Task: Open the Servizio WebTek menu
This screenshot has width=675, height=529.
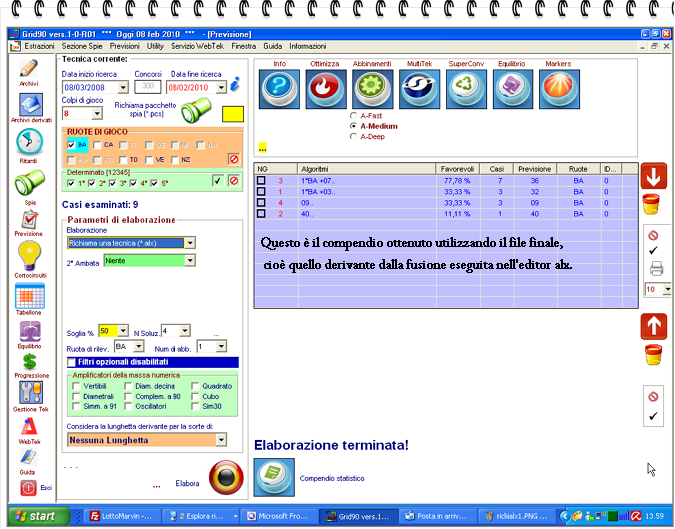Action: click(197, 46)
